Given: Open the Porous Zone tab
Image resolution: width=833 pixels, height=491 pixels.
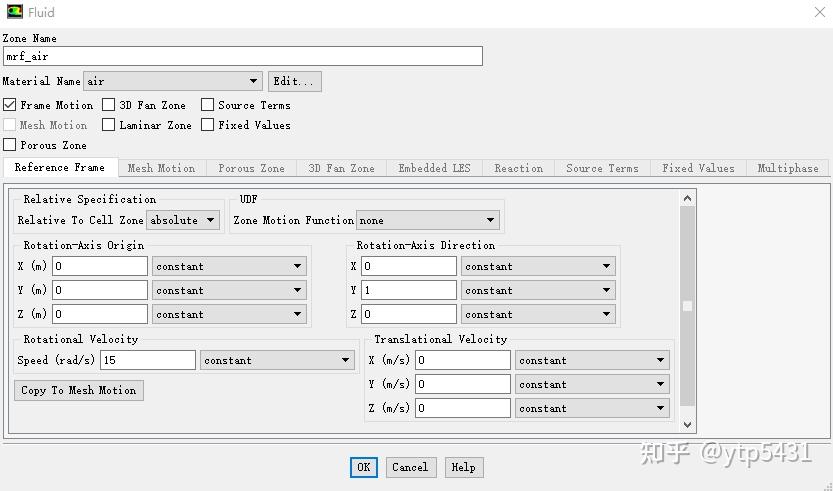Looking at the screenshot, I should pos(251,168).
